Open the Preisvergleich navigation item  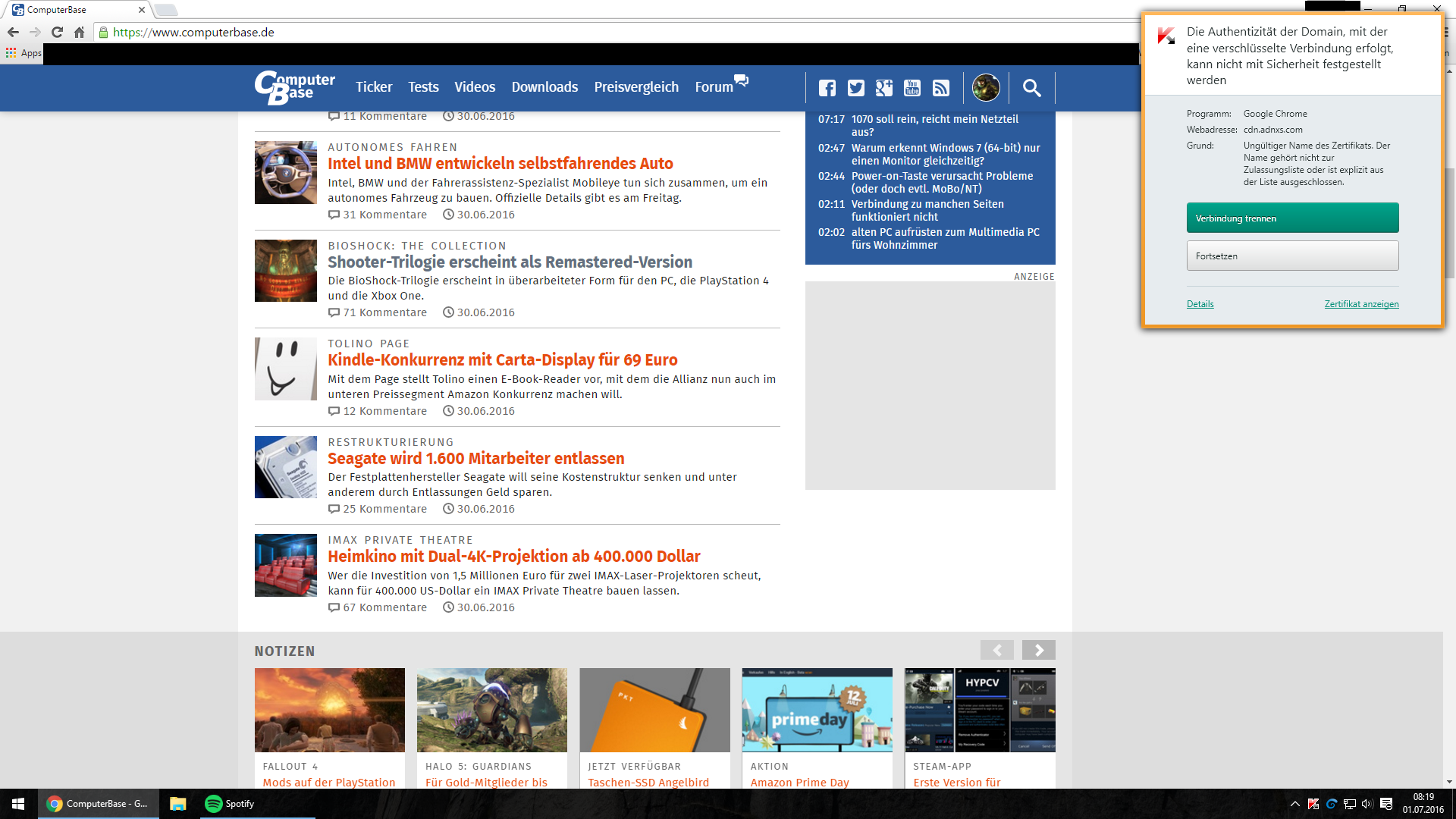coord(636,87)
